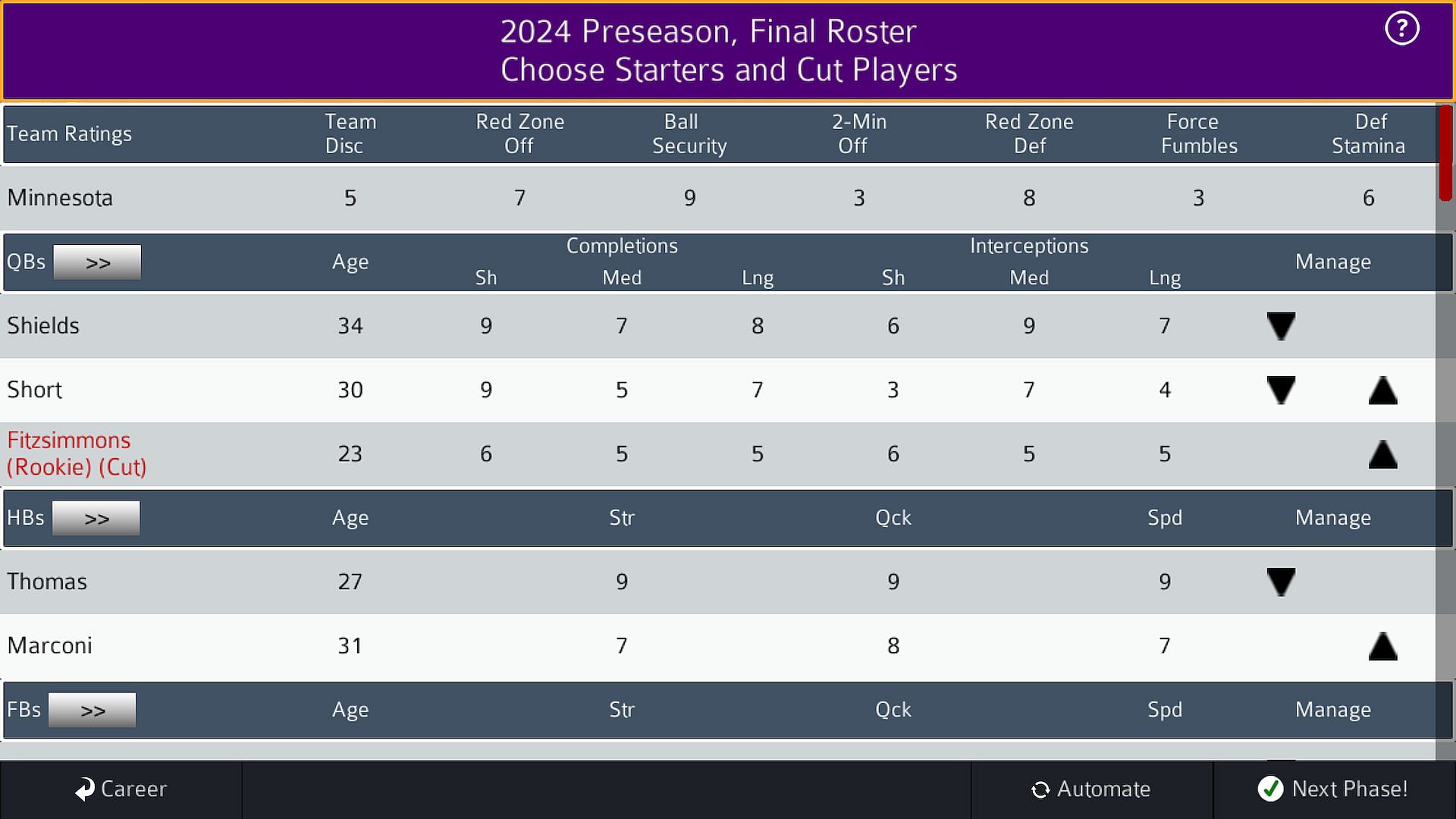Expand the QBs section arrows button

click(97, 262)
